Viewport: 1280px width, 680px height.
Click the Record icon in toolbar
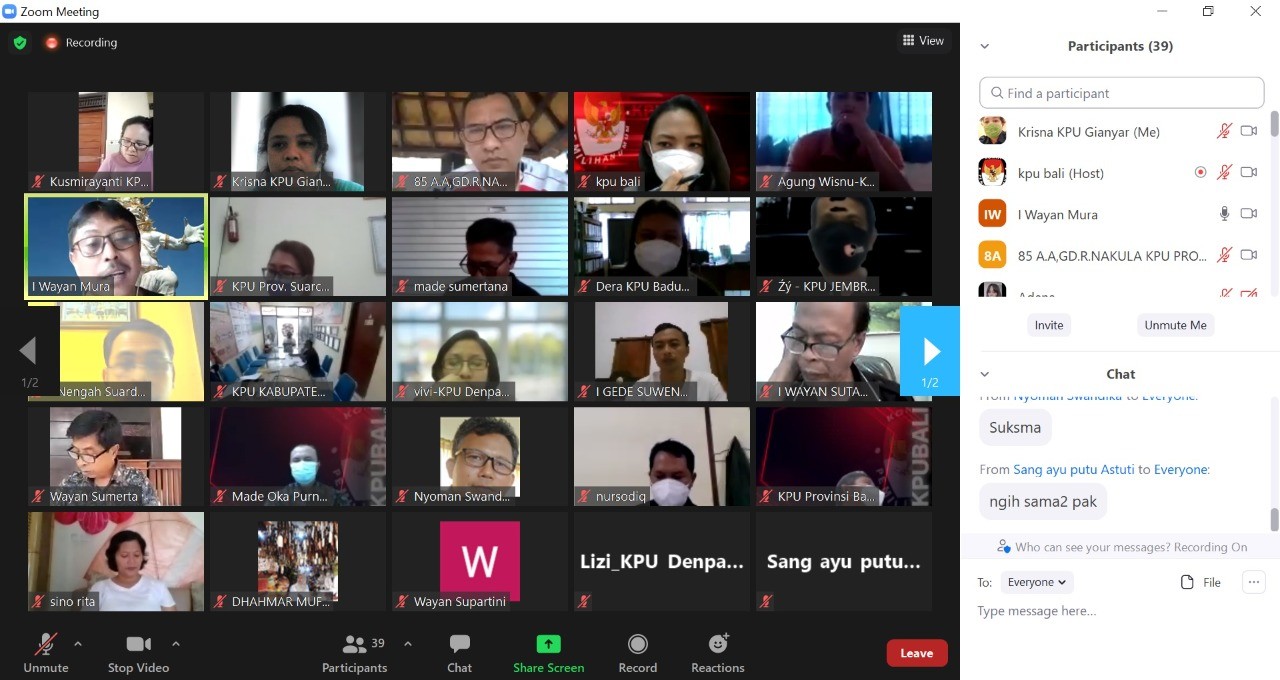pos(637,645)
